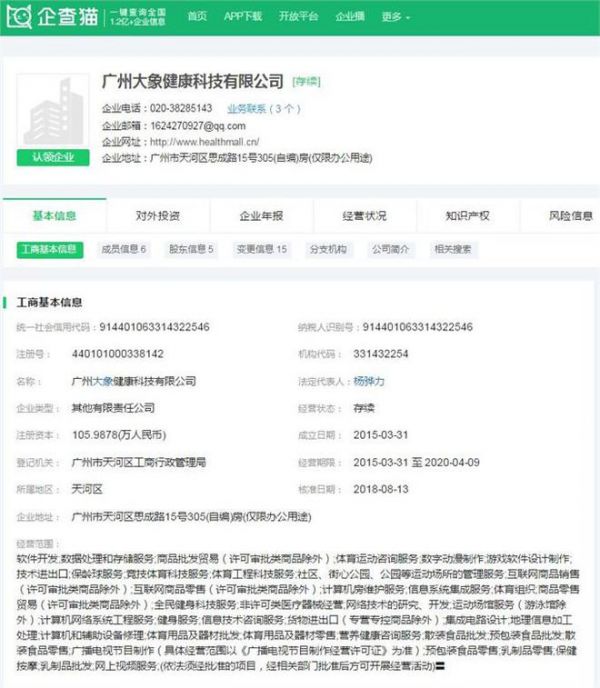Click 其他有限责任公司 company type value
Screen dimensions: 600x688
pos(113,408)
